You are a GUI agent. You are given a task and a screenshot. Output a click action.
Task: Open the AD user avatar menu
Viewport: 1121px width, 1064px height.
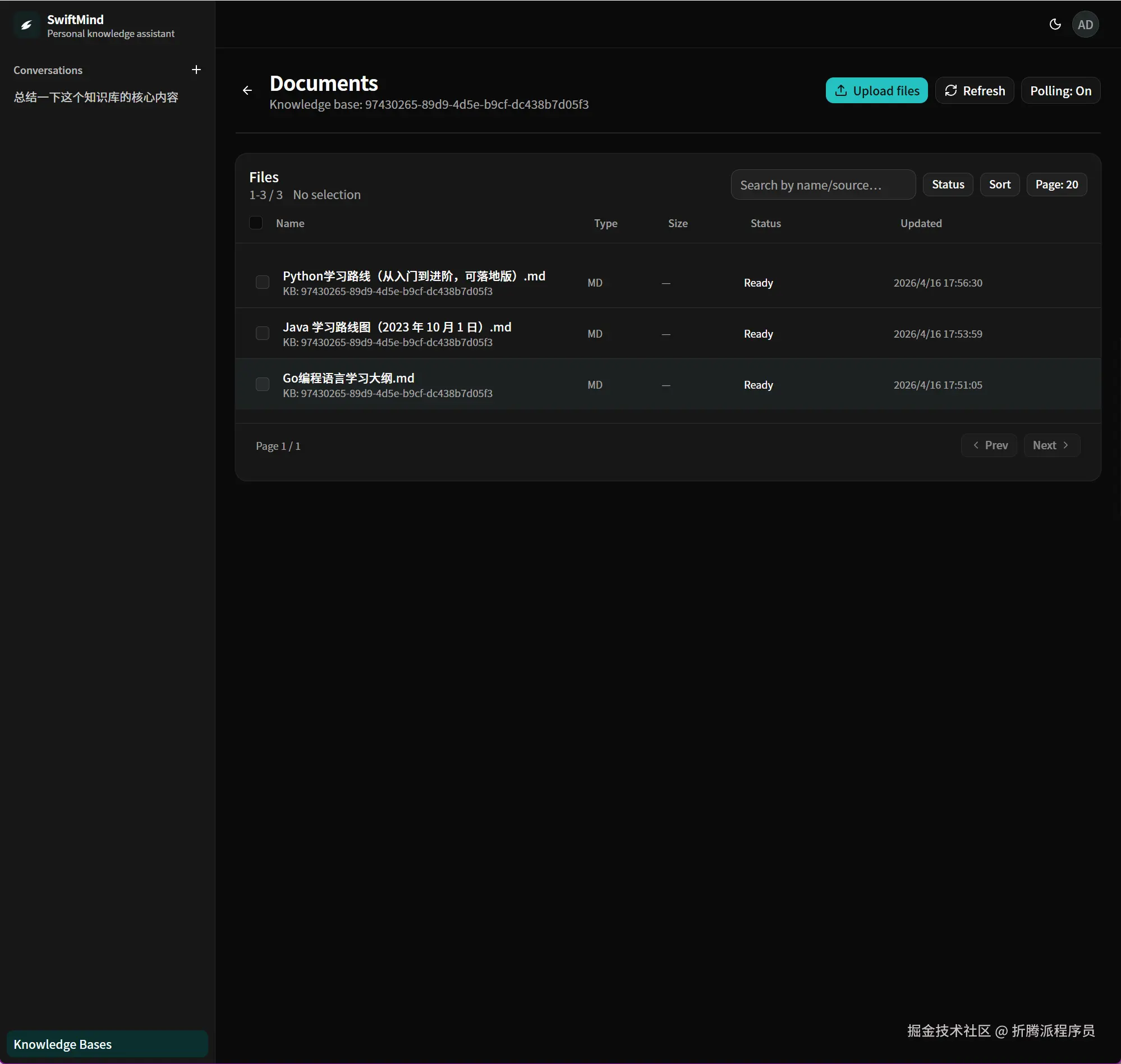pos(1085,24)
